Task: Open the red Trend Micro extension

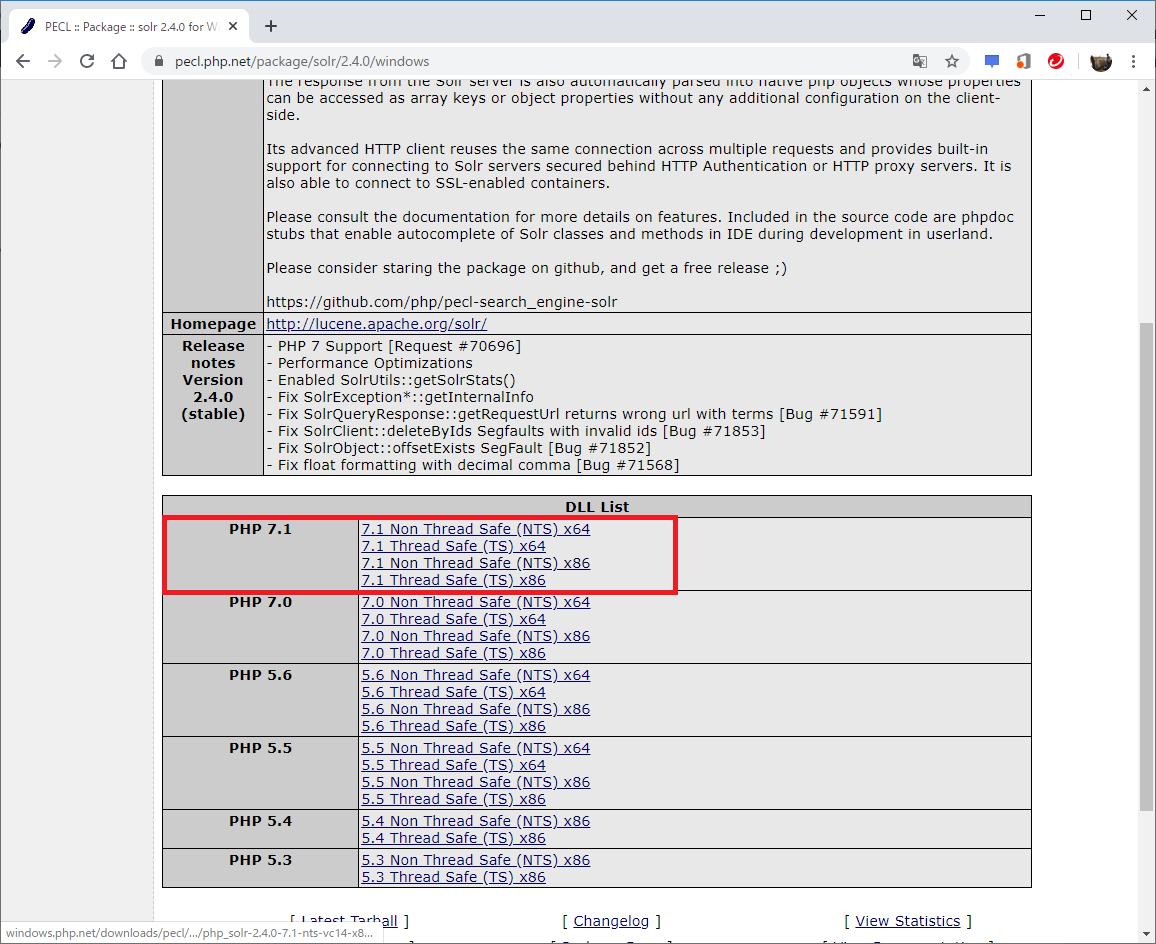Action: tap(1056, 61)
